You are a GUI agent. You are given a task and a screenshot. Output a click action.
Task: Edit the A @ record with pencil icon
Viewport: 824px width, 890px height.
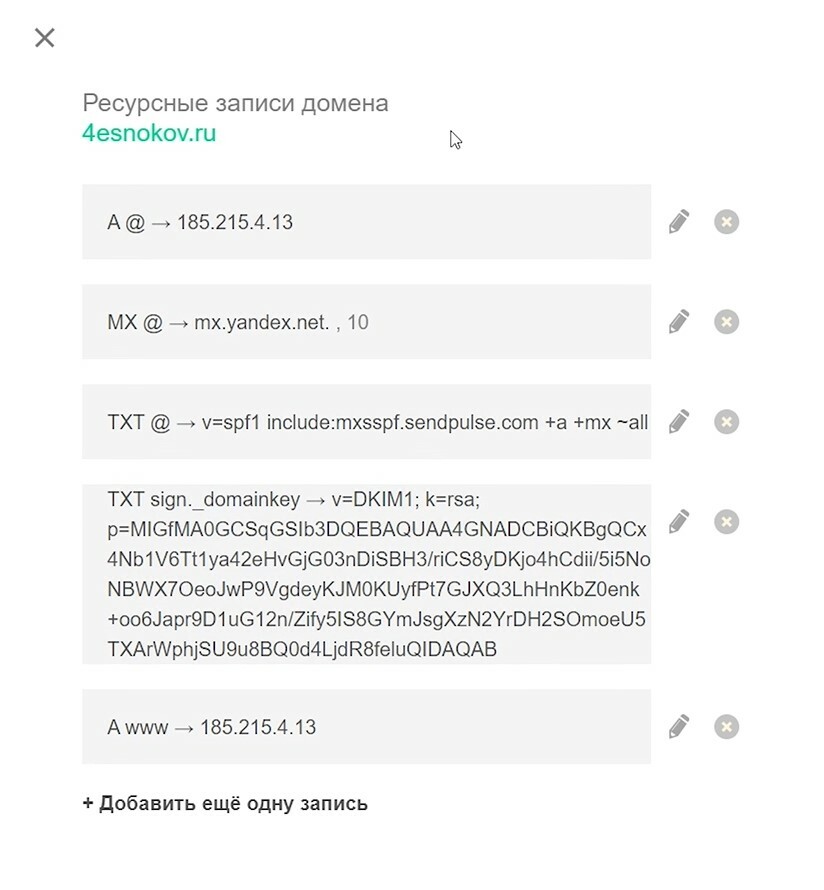coord(679,221)
